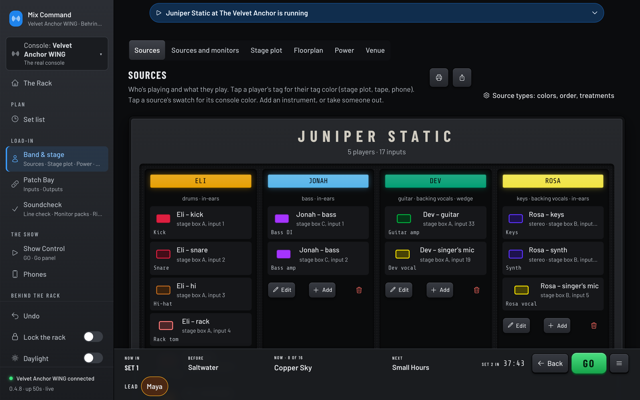The width and height of the screenshot is (640, 400).
Task: Open Set list in sidebar
Action: point(57,119)
